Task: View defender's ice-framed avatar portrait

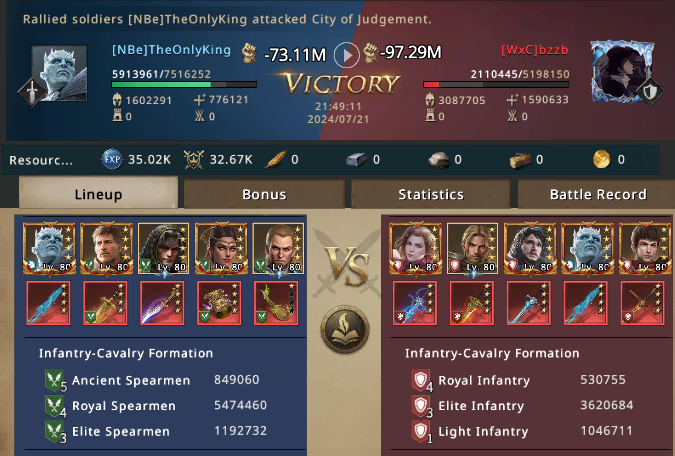Action: (623, 72)
